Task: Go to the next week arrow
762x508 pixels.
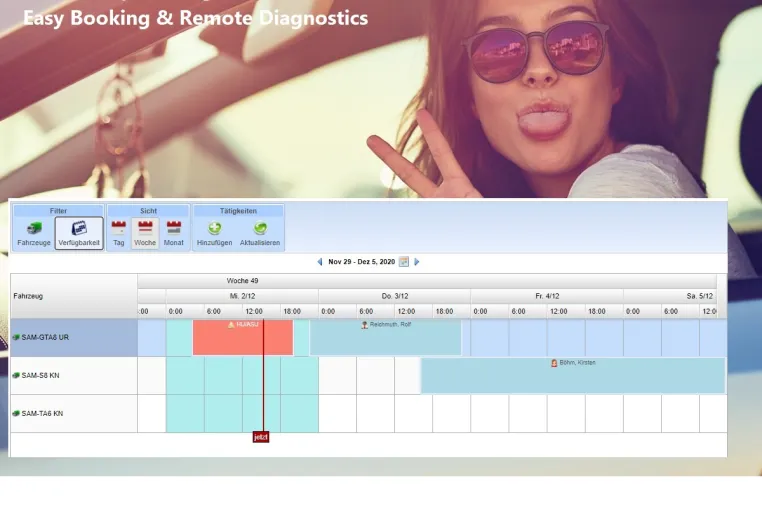Action: click(416, 262)
